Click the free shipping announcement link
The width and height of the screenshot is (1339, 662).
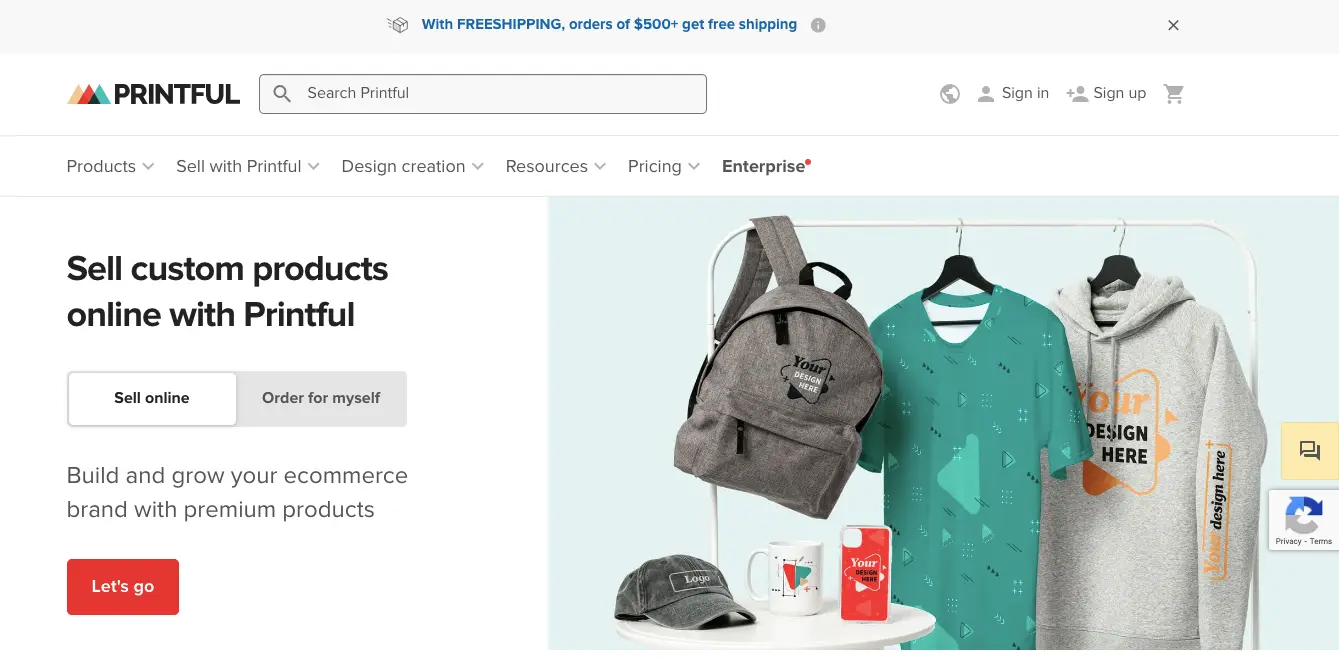608,24
